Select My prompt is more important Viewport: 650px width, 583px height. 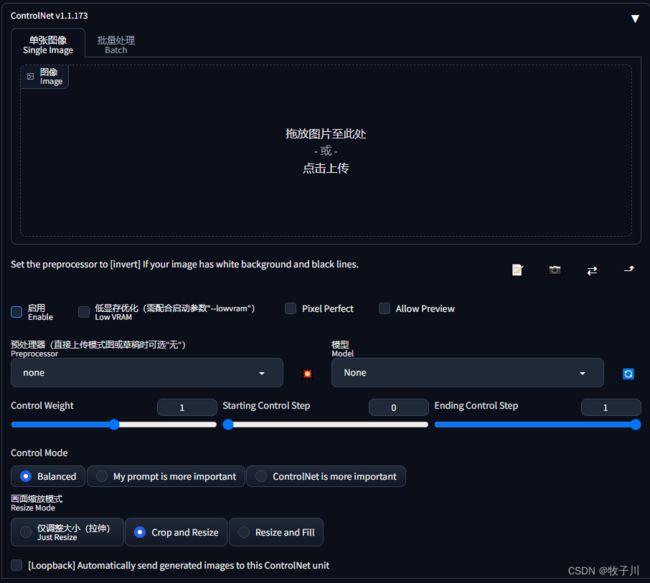click(166, 476)
